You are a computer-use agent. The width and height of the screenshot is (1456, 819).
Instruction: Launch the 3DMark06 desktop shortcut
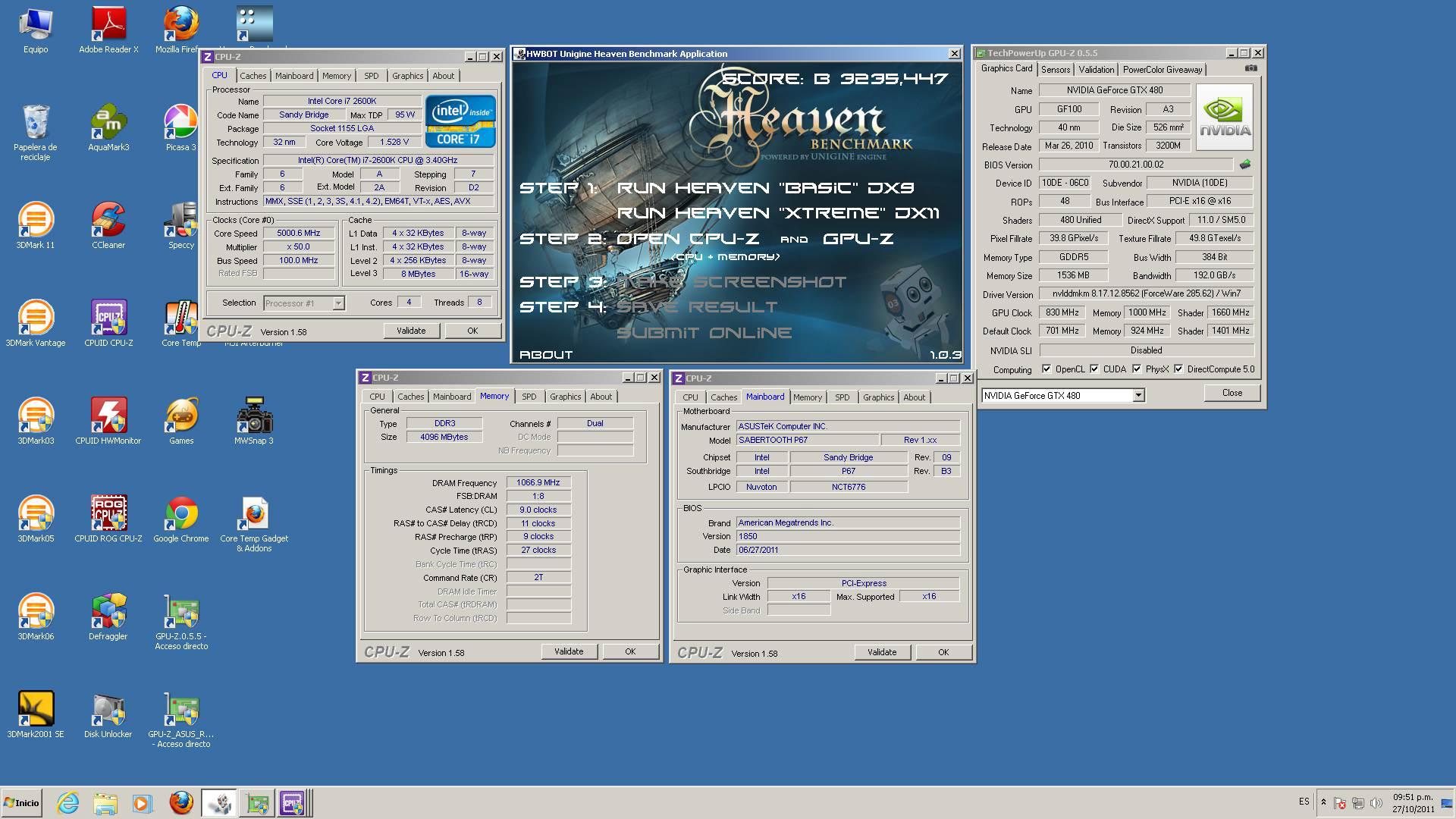click(x=36, y=617)
